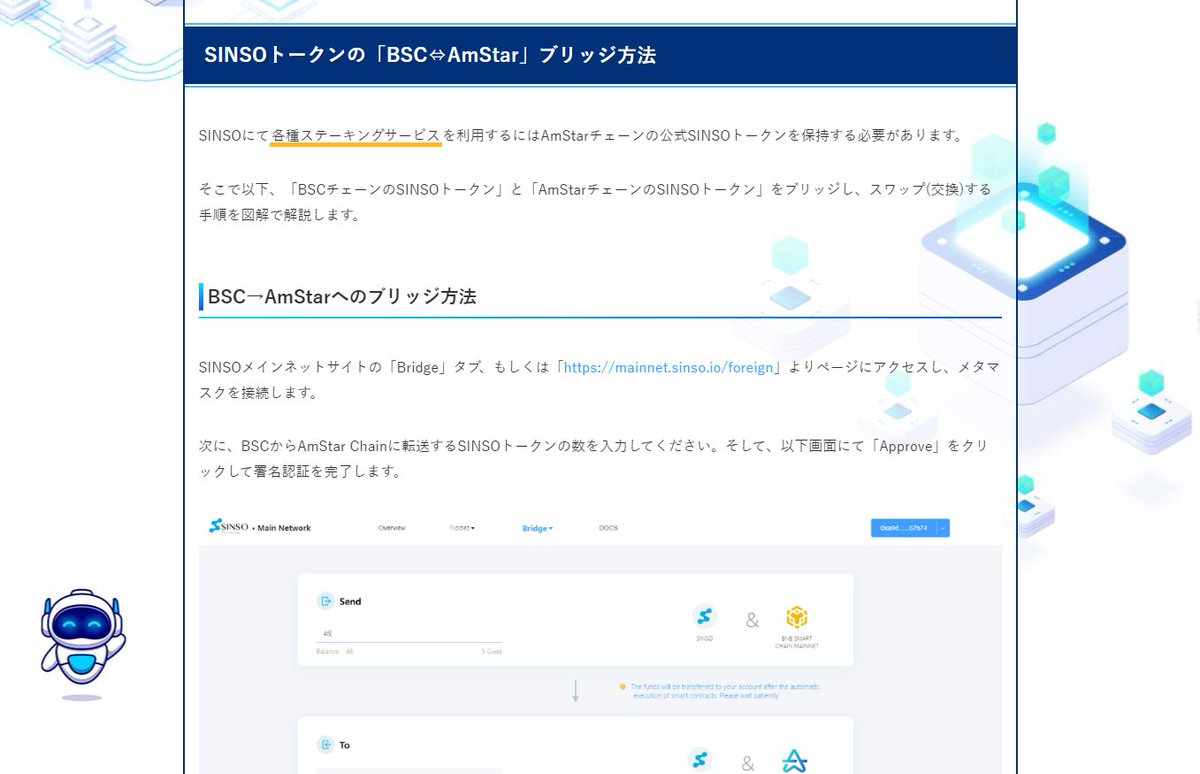
Task: Click the 'Main Network' label text
Action: (x=283, y=528)
